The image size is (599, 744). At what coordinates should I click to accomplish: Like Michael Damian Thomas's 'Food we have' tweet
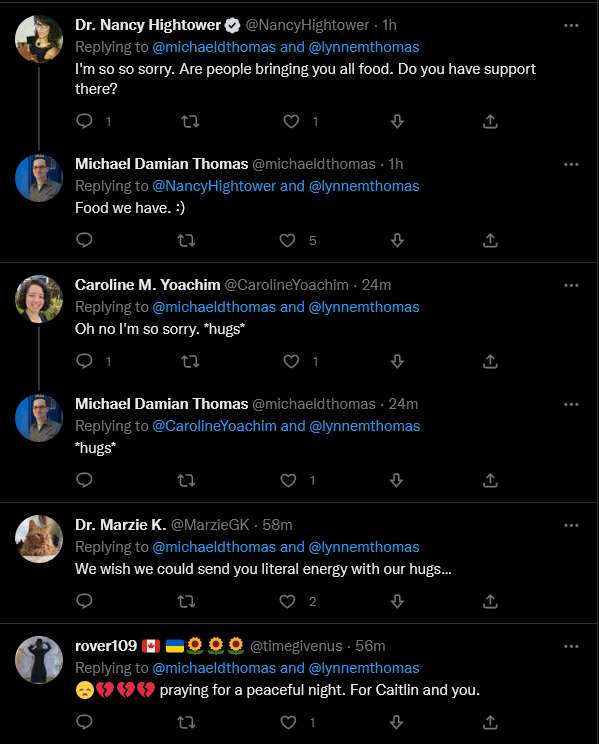pyautogui.click(x=287, y=241)
